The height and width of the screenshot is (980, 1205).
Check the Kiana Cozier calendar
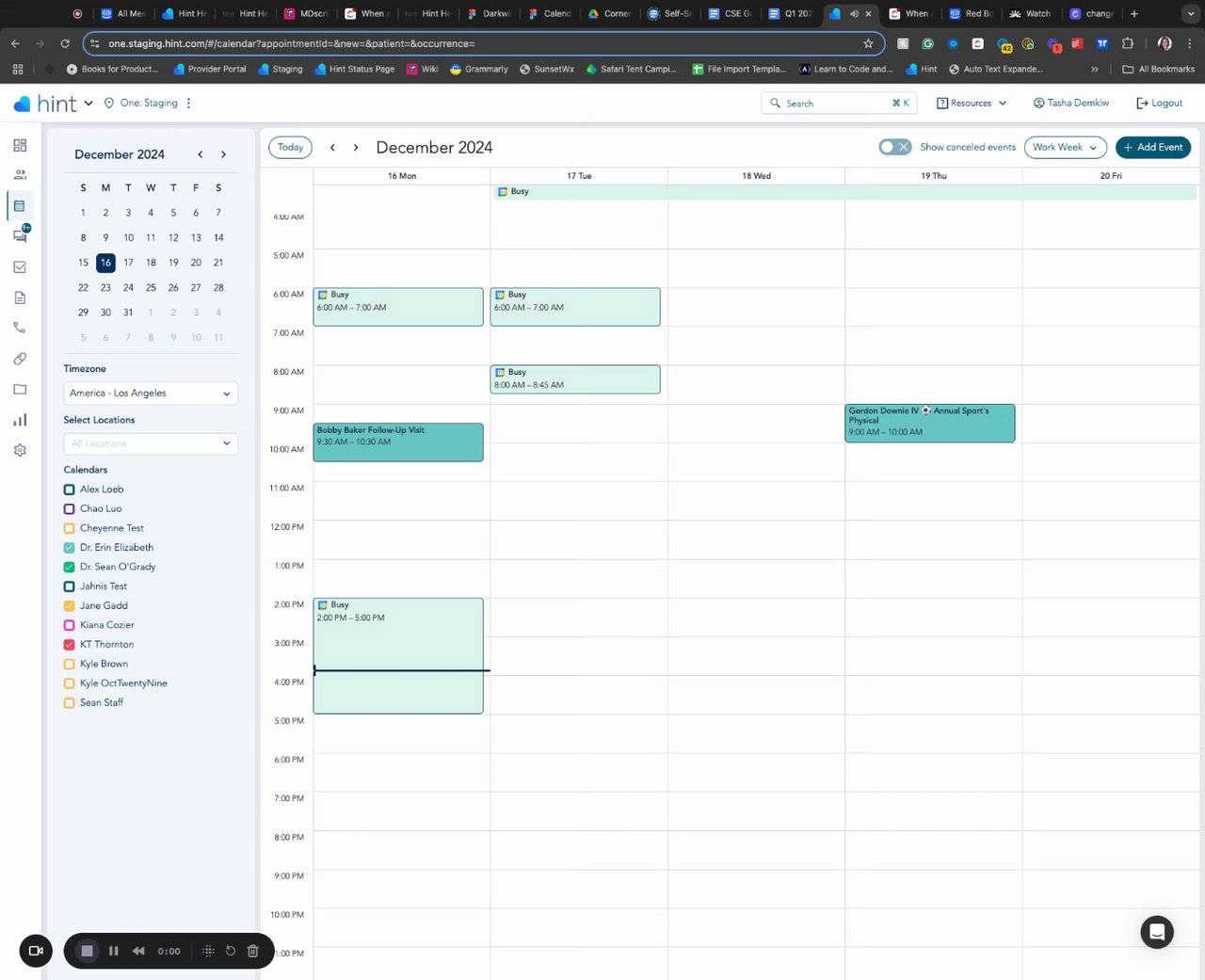point(69,625)
